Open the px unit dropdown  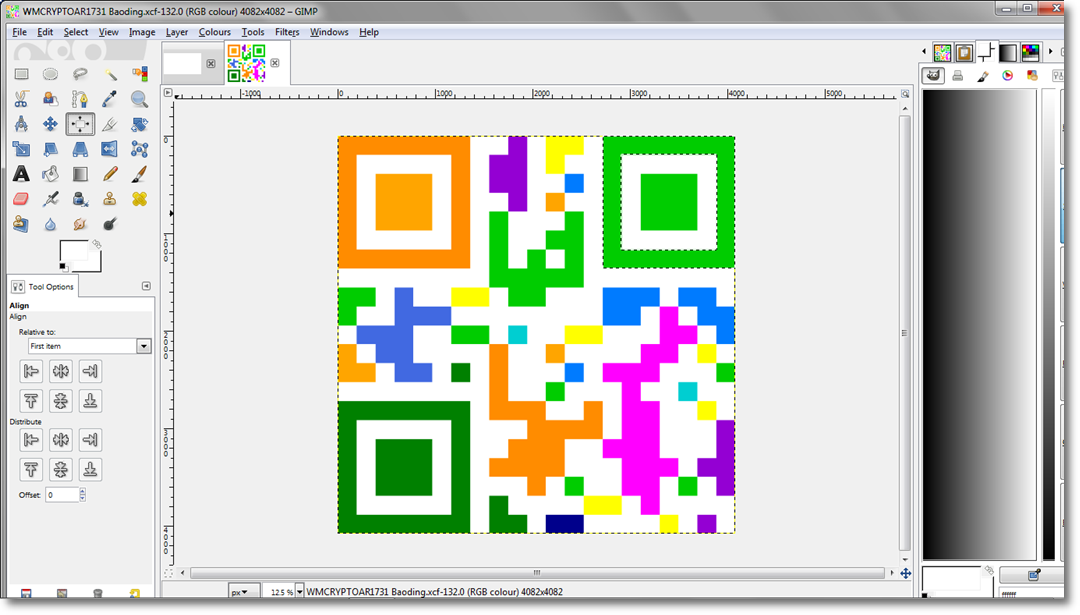[244, 592]
